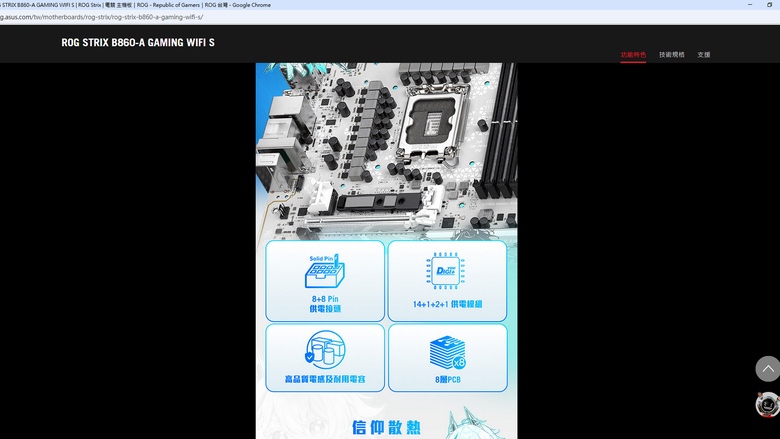Viewport: 780px width, 439px height.
Task: Open the ROG mascot chat icon
Action: (x=768, y=404)
